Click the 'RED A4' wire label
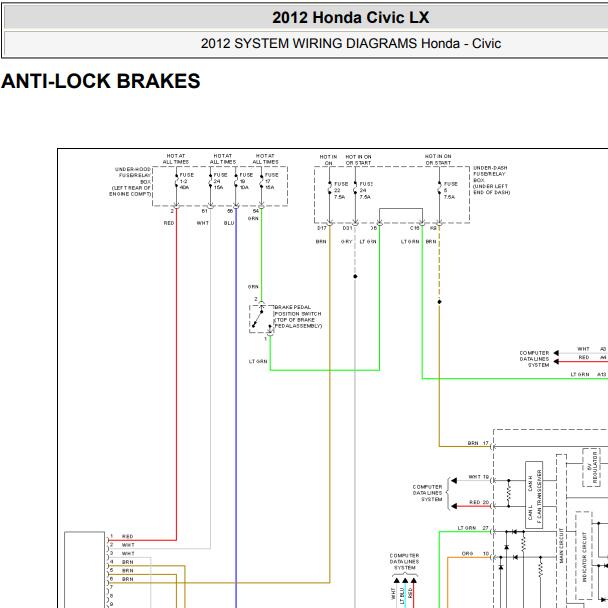 click(x=592, y=358)
